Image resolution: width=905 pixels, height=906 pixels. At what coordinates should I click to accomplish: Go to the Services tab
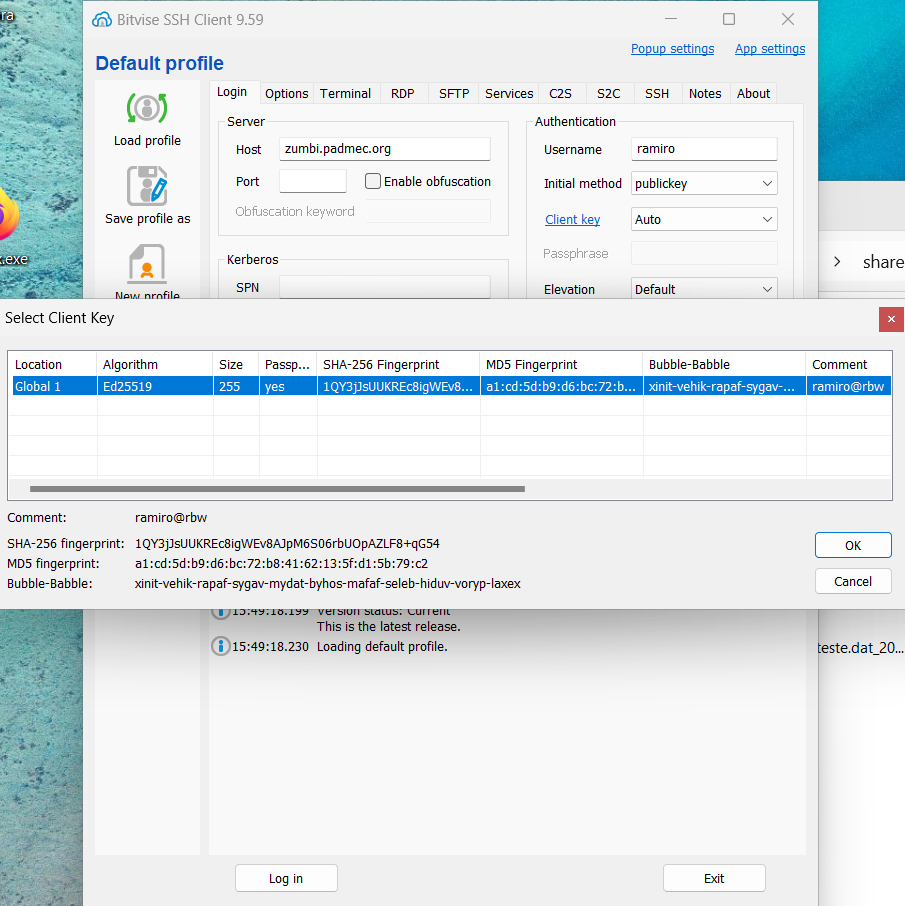509,94
